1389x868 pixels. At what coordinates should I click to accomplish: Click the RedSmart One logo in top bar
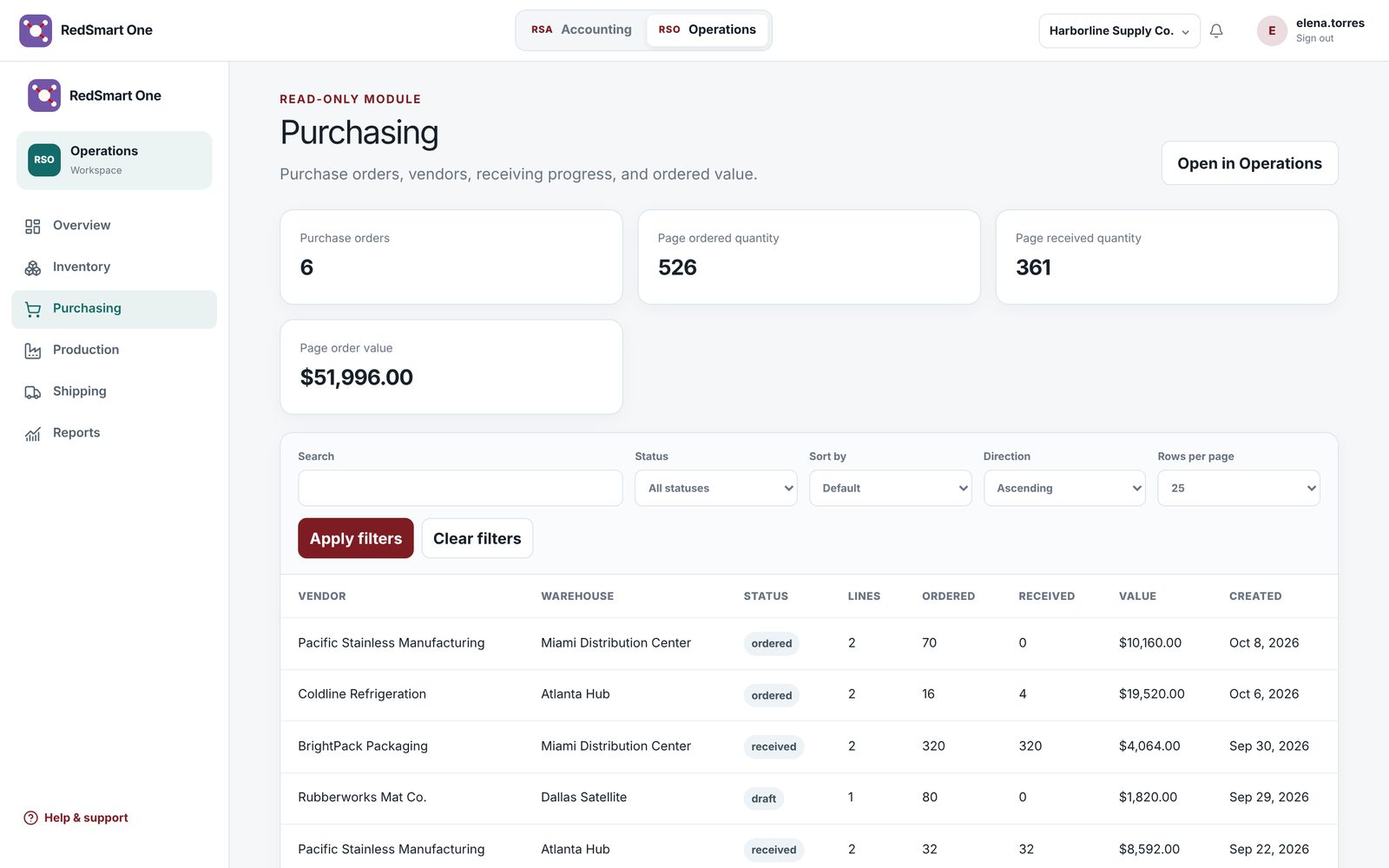tap(36, 30)
